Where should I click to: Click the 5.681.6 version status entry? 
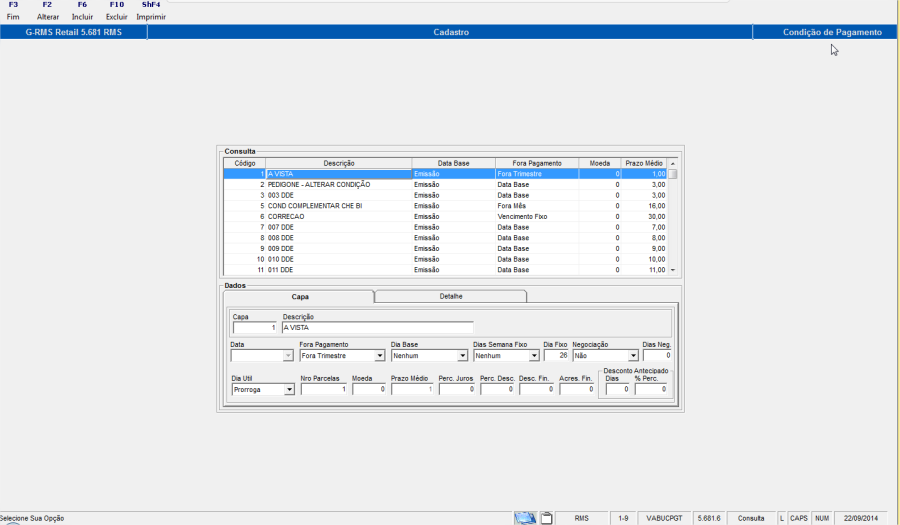click(x=709, y=518)
